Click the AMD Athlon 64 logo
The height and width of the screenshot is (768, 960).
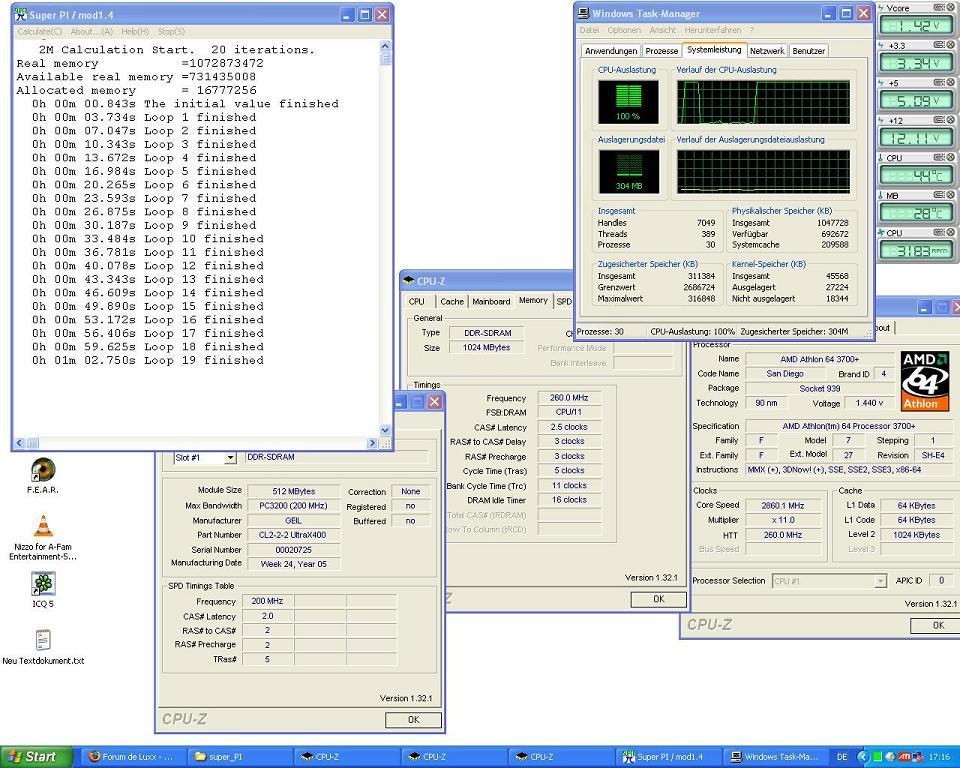coord(925,380)
